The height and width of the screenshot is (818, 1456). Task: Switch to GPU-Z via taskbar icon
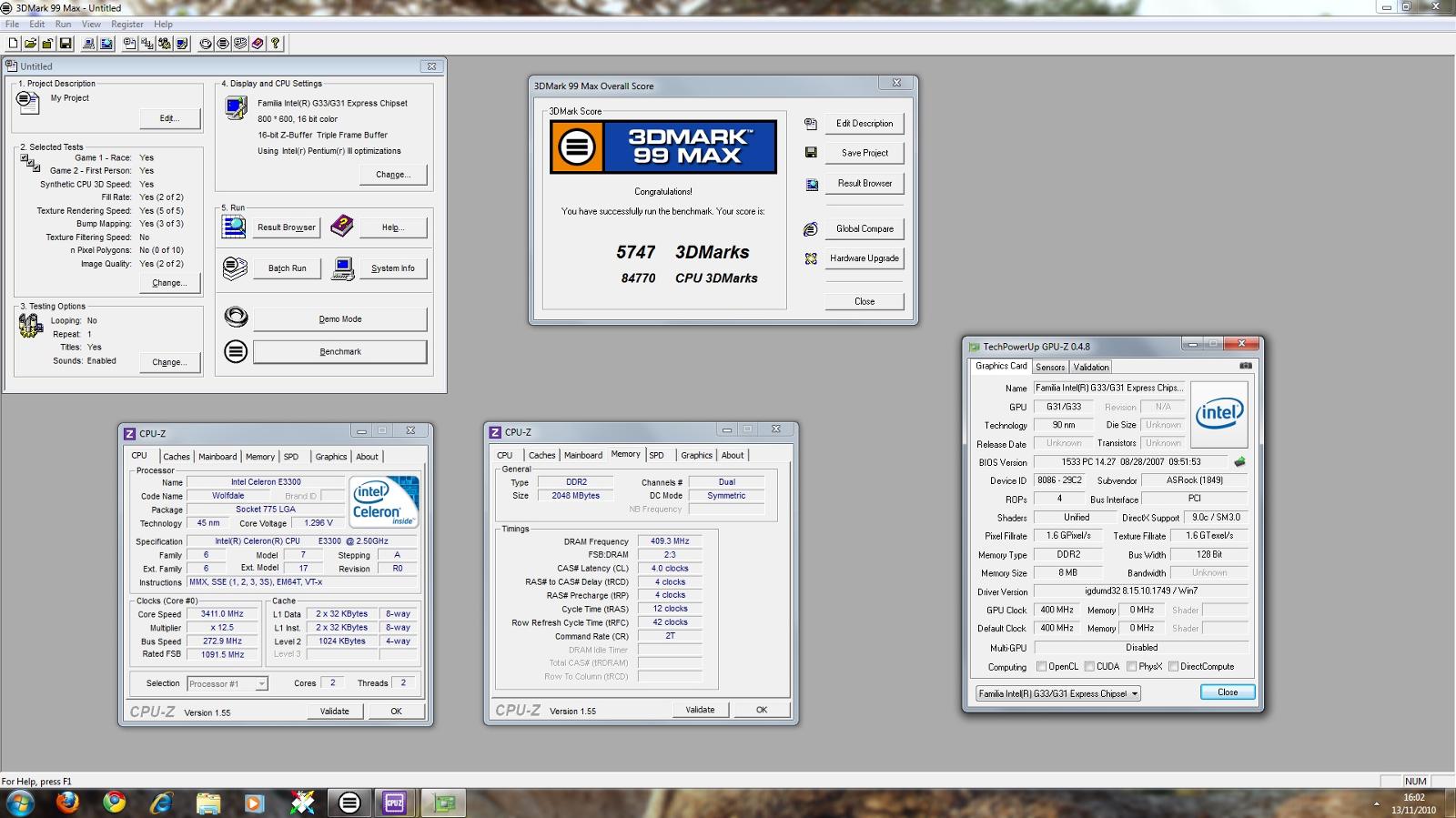coord(444,803)
